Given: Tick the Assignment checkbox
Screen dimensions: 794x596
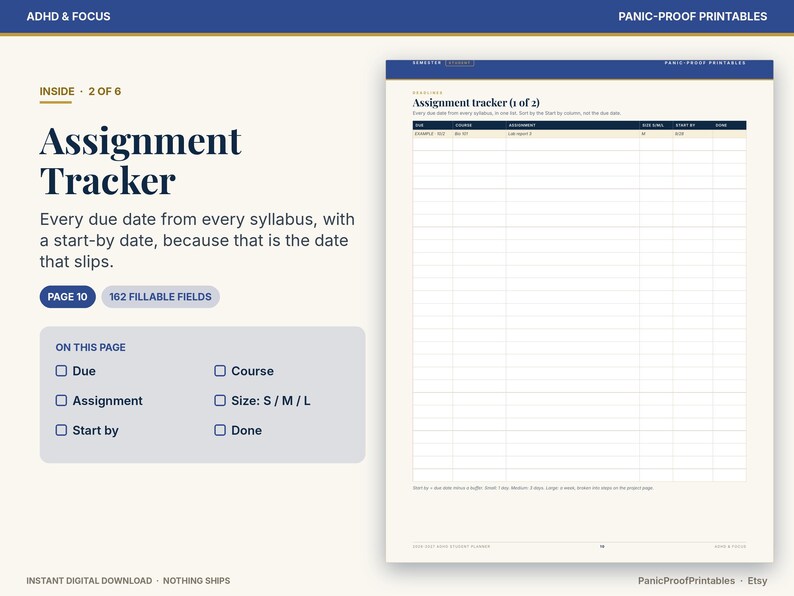Looking at the screenshot, I should 61,401.
